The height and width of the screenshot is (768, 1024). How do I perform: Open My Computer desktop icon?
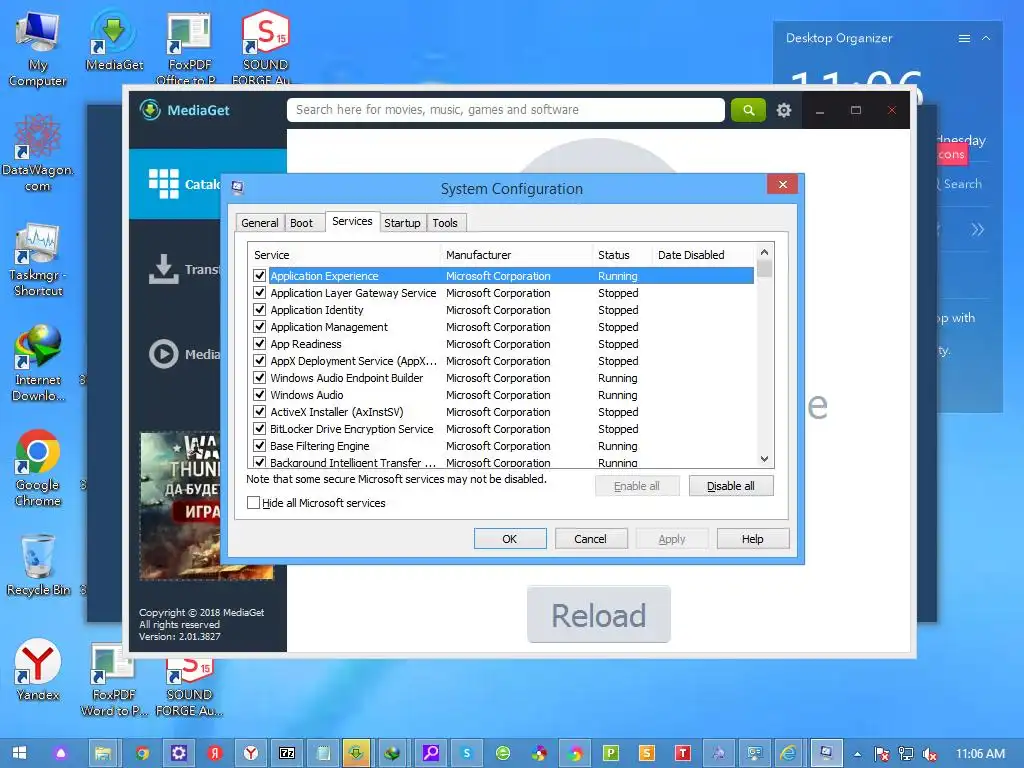click(x=37, y=49)
